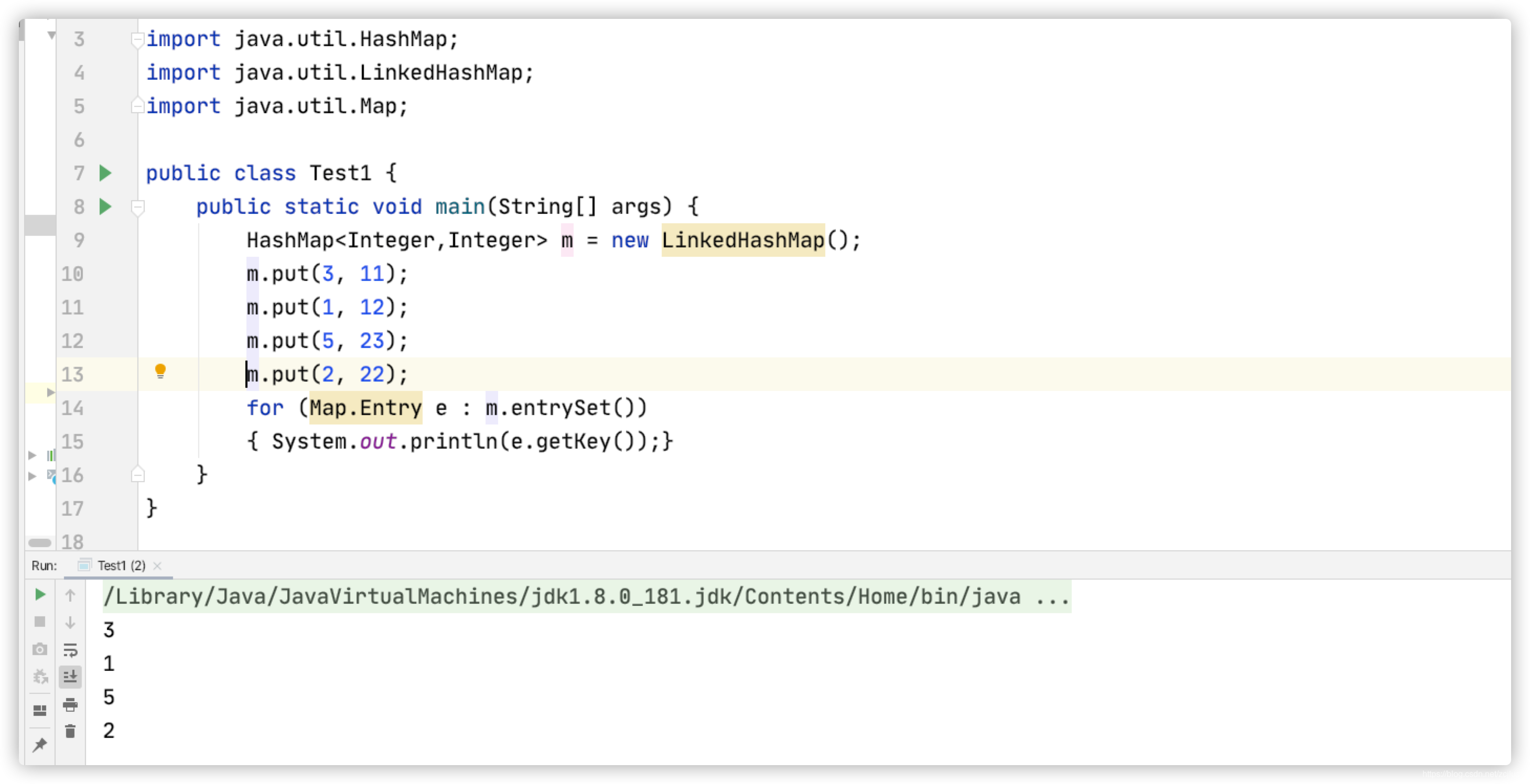Screen dimensions: 1530x784
Task: Click the variable m declared on line 9
Action: pyautogui.click(x=567, y=241)
